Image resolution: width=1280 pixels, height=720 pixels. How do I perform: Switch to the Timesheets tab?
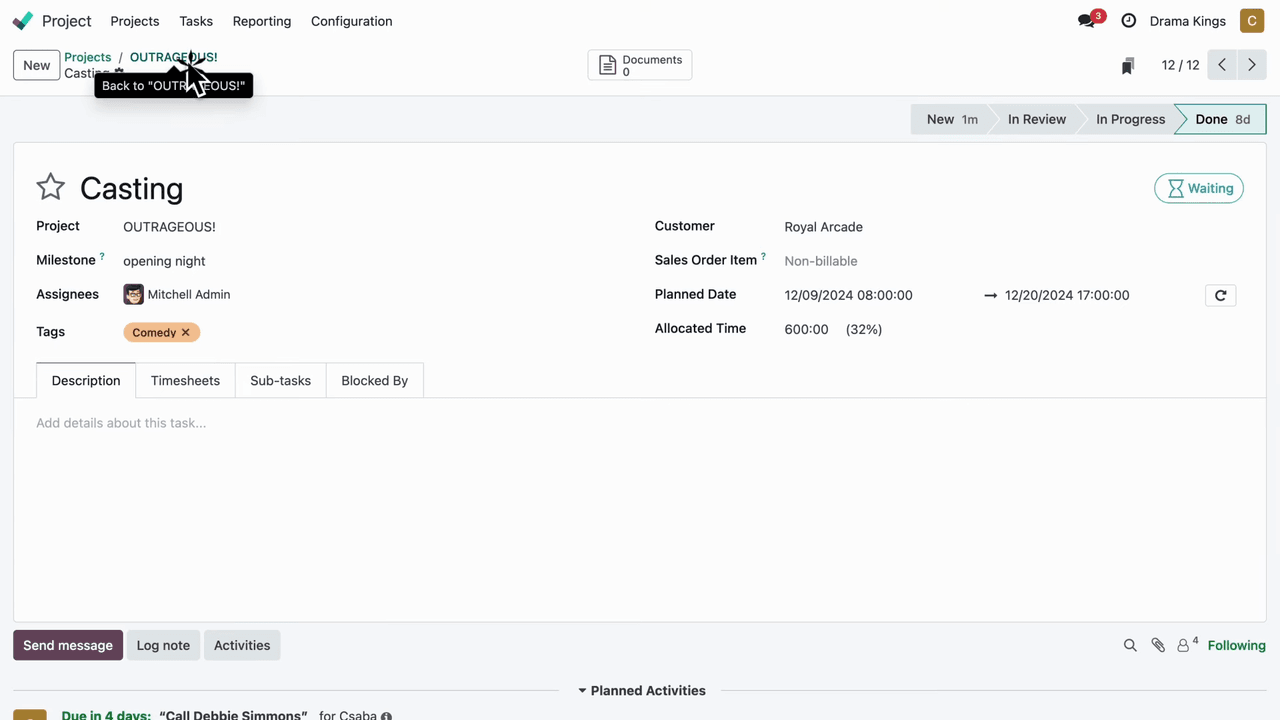(x=185, y=381)
